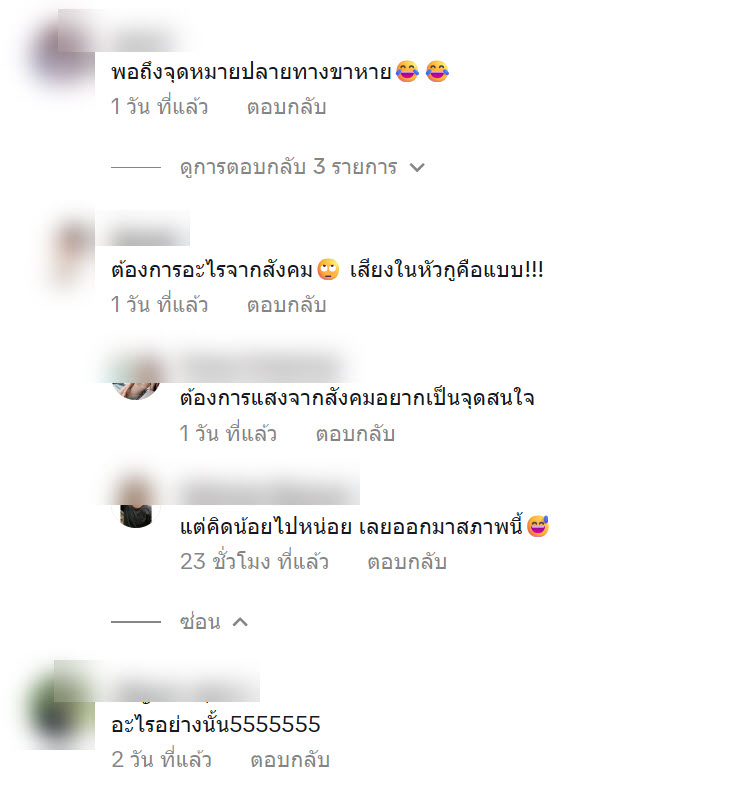The height and width of the screenshot is (801, 735).
Task: Click the sweat smile emoji in reply
Action: [537, 526]
